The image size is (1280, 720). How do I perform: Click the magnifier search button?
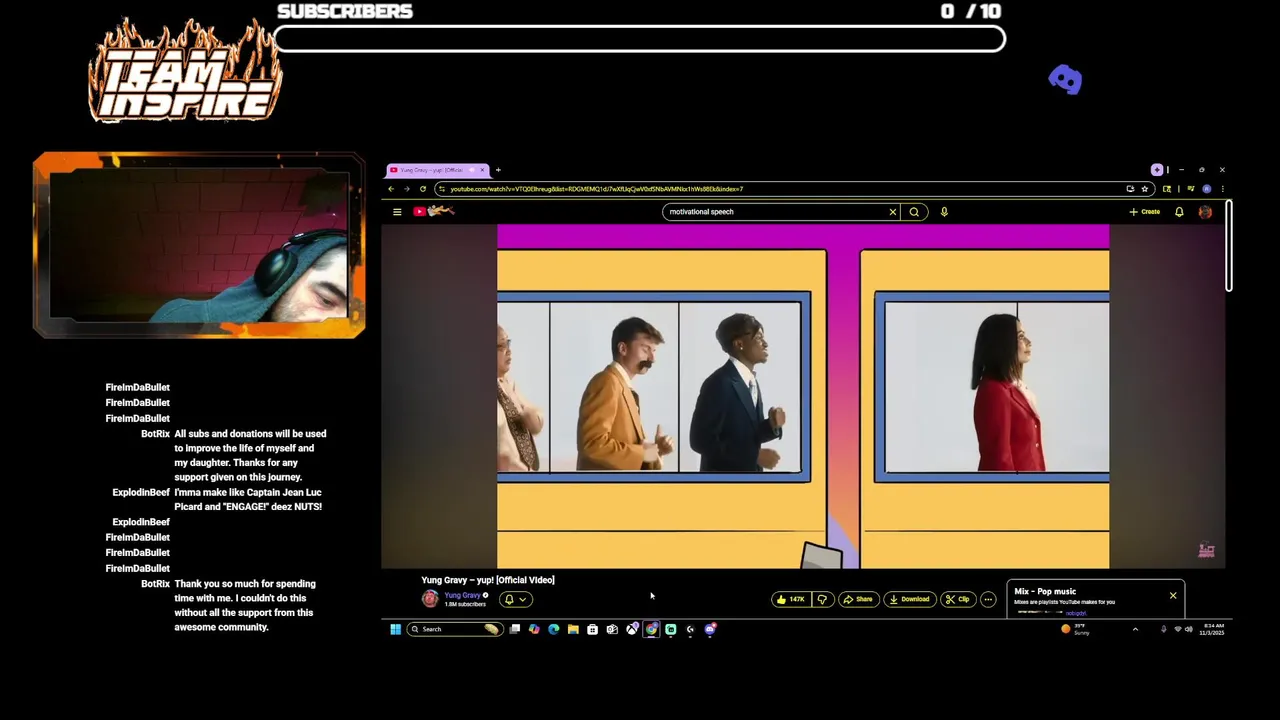click(914, 212)
